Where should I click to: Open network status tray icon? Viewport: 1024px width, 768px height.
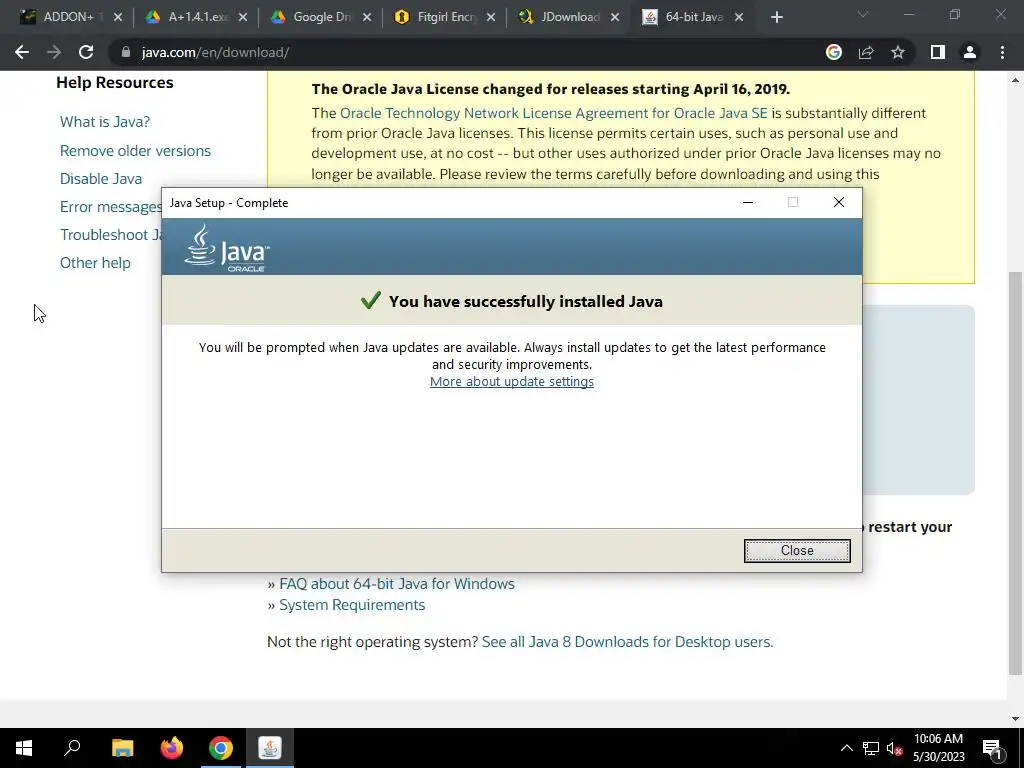coord(871,748)
